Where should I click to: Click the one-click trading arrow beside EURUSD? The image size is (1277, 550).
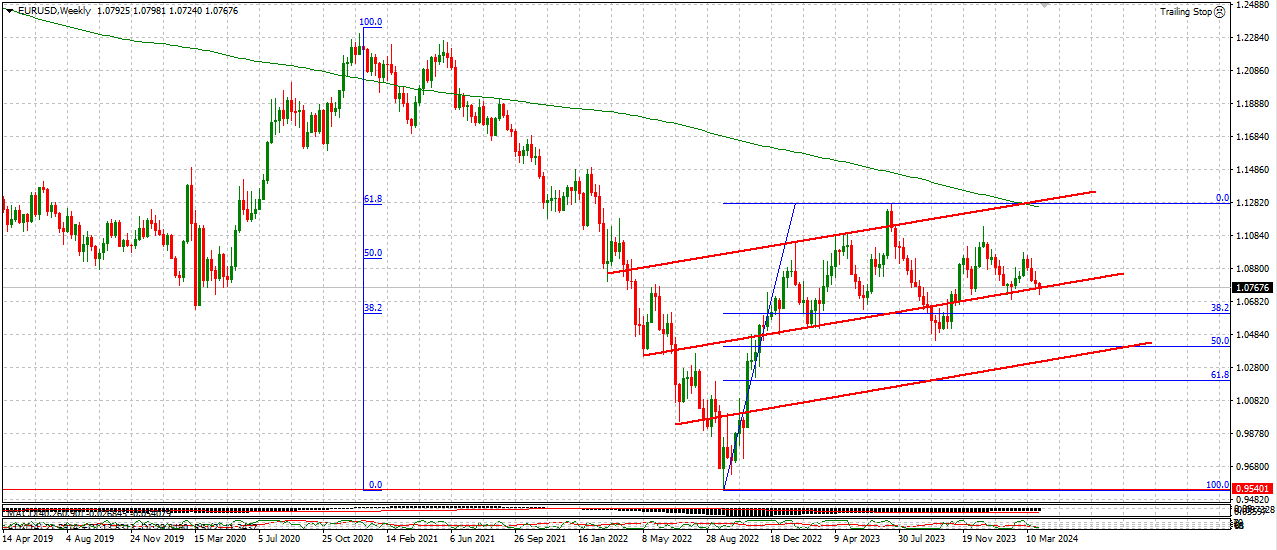10,10
